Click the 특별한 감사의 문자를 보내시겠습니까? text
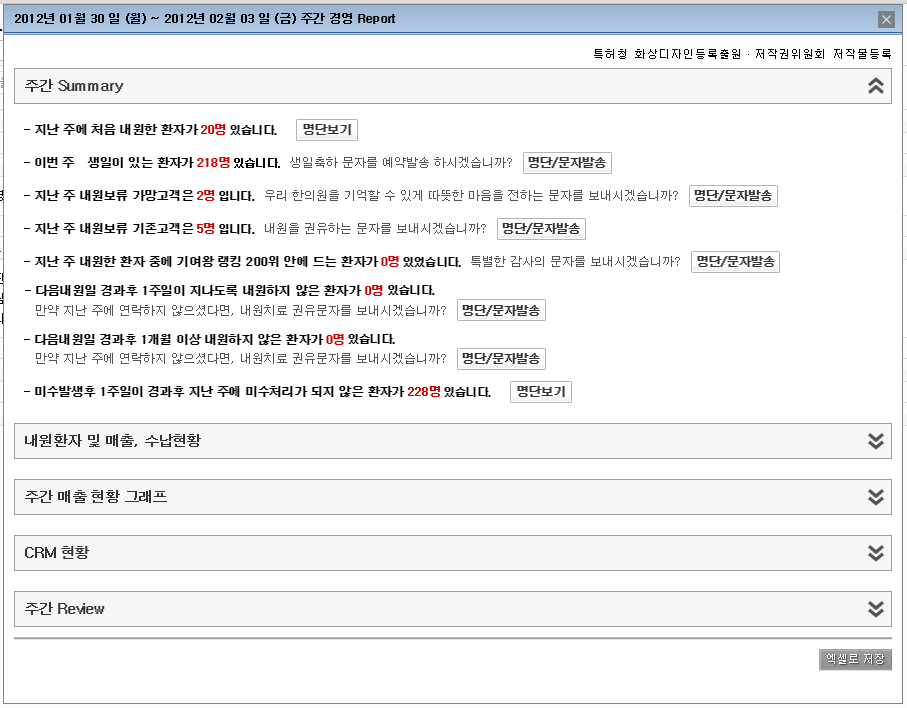 tap(576, 261)
